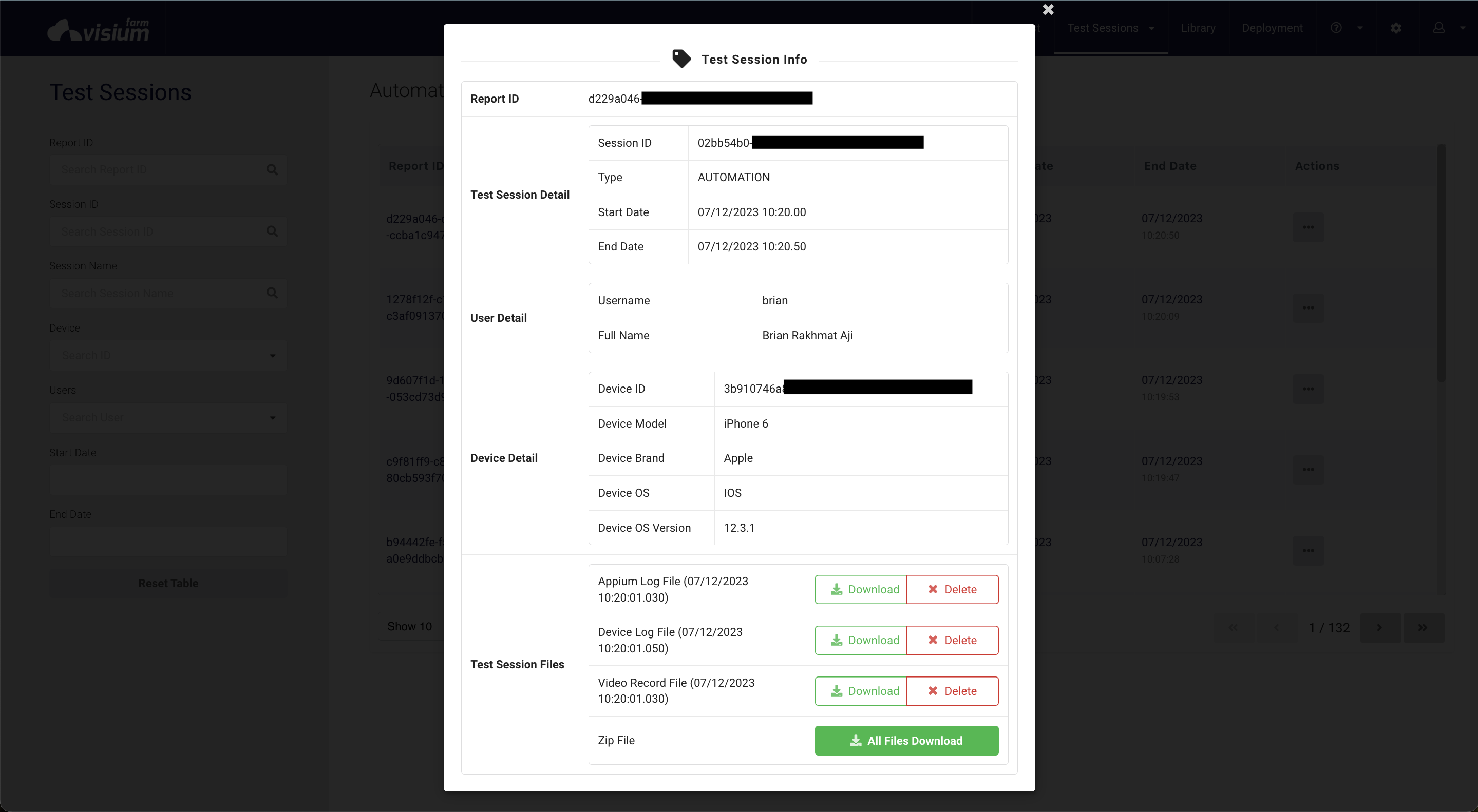This screenshot has height=812, width=1478.
Task: Delete the Device Log File
Action: 953,640
